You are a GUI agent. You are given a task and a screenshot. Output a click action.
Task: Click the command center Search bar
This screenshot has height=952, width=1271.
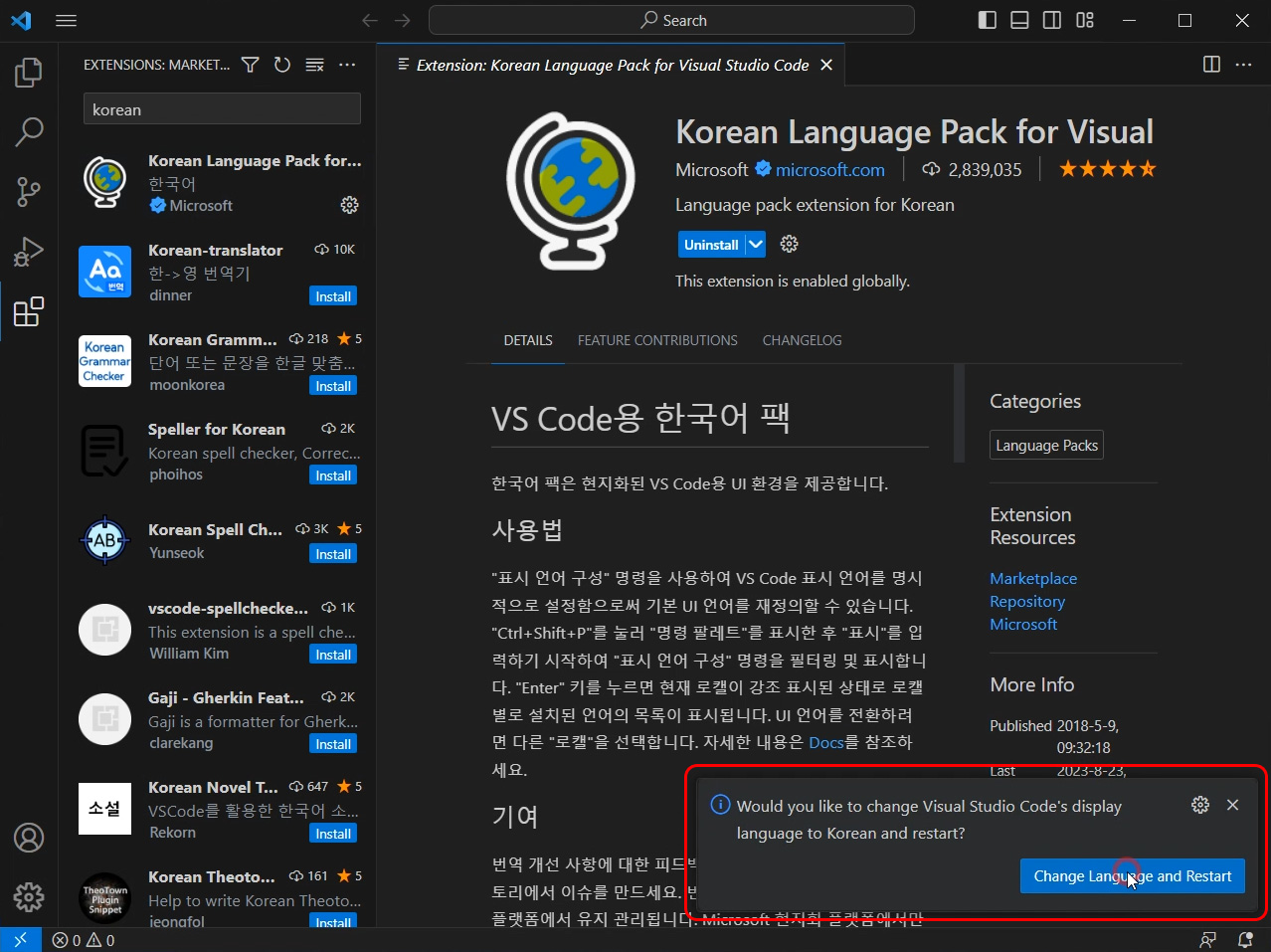click(671, 20)
